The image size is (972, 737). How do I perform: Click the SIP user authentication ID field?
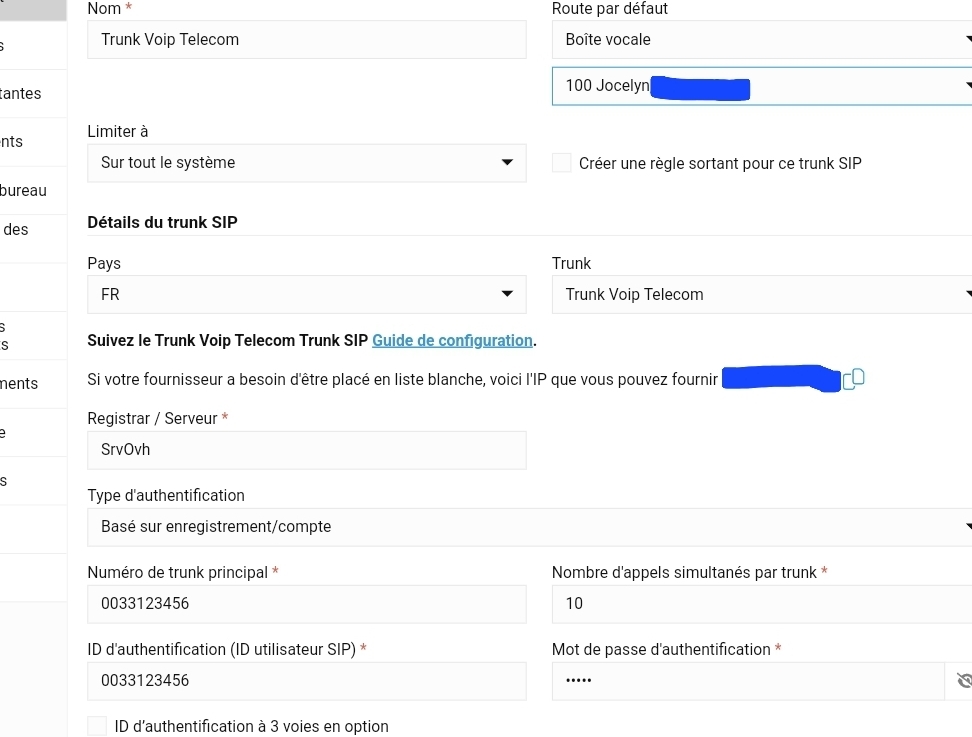pos(306,681)
